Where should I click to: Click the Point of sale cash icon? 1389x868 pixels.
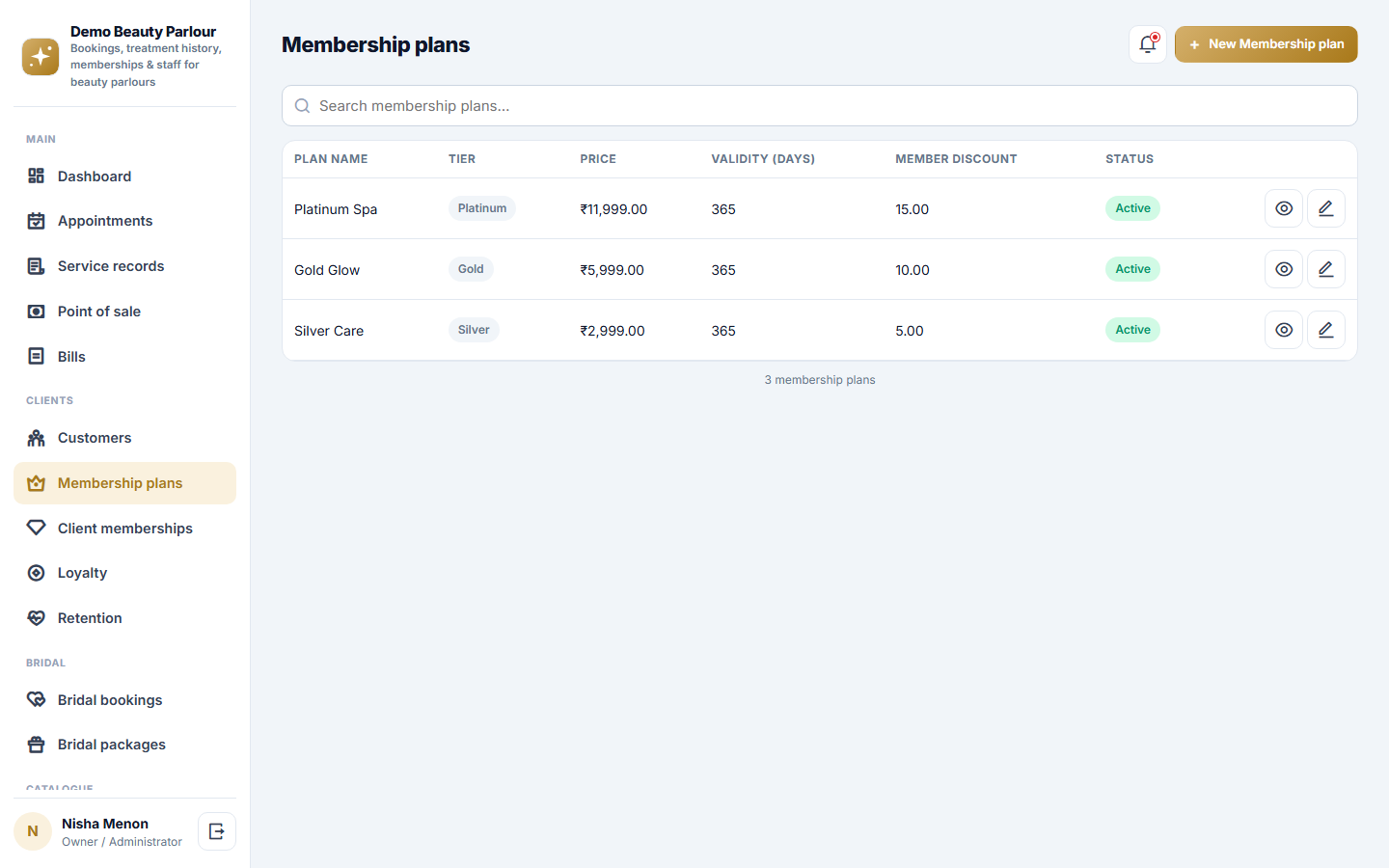[37, 312]
